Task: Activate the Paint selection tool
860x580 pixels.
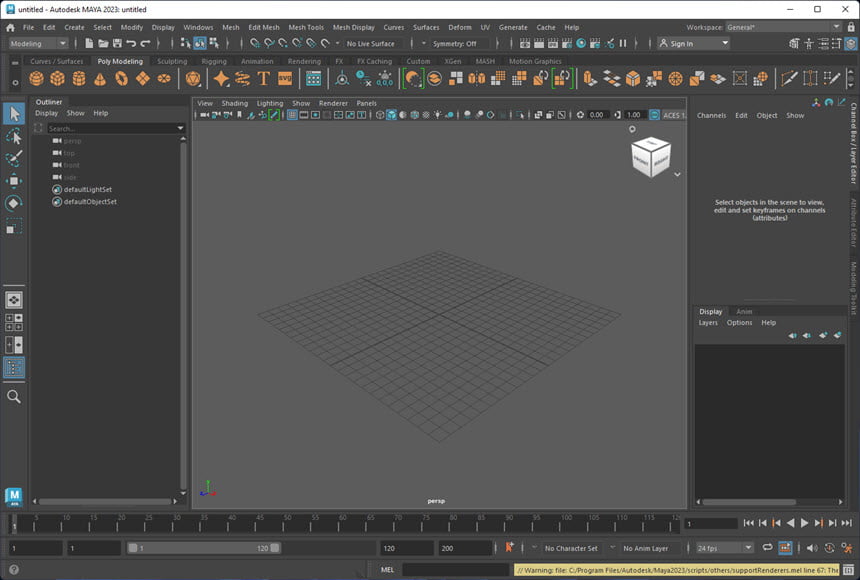Action: pyautogui.click(x=14, y=159)
